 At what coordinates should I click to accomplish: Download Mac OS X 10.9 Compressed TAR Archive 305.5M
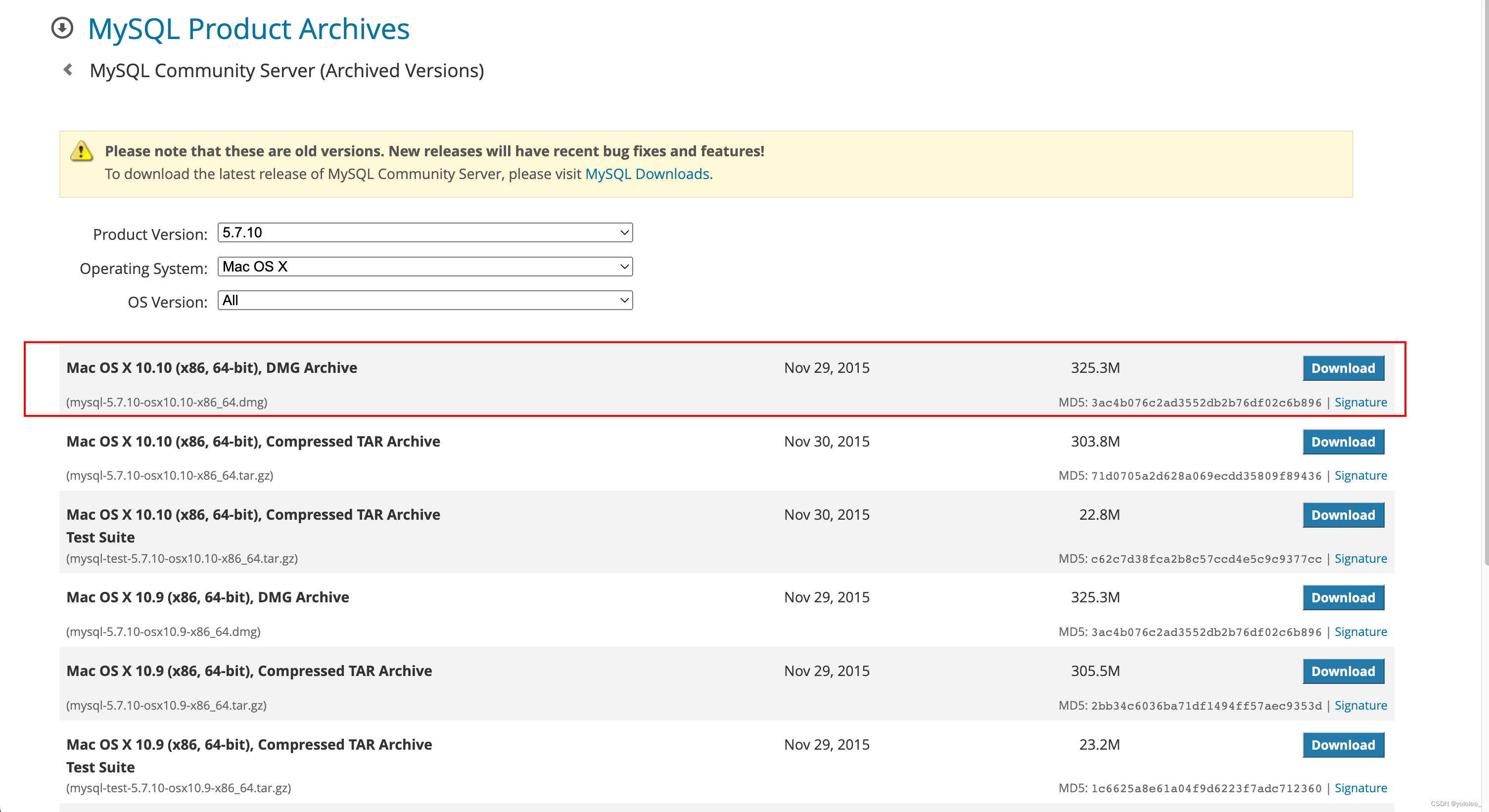click(1343, 671)
